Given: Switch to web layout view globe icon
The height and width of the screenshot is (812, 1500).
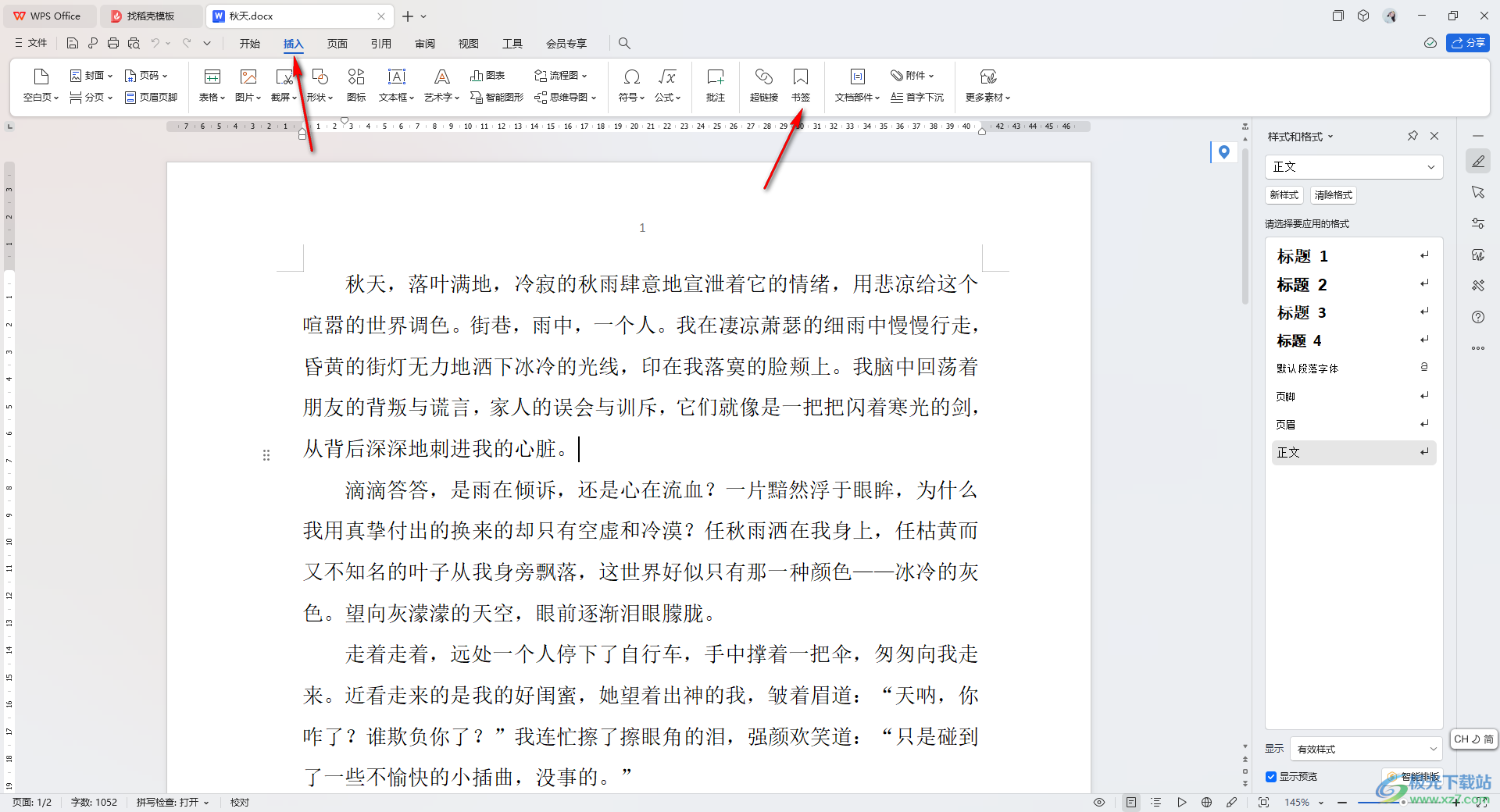Looking at the screenshot, I should tap(1207, 802).
